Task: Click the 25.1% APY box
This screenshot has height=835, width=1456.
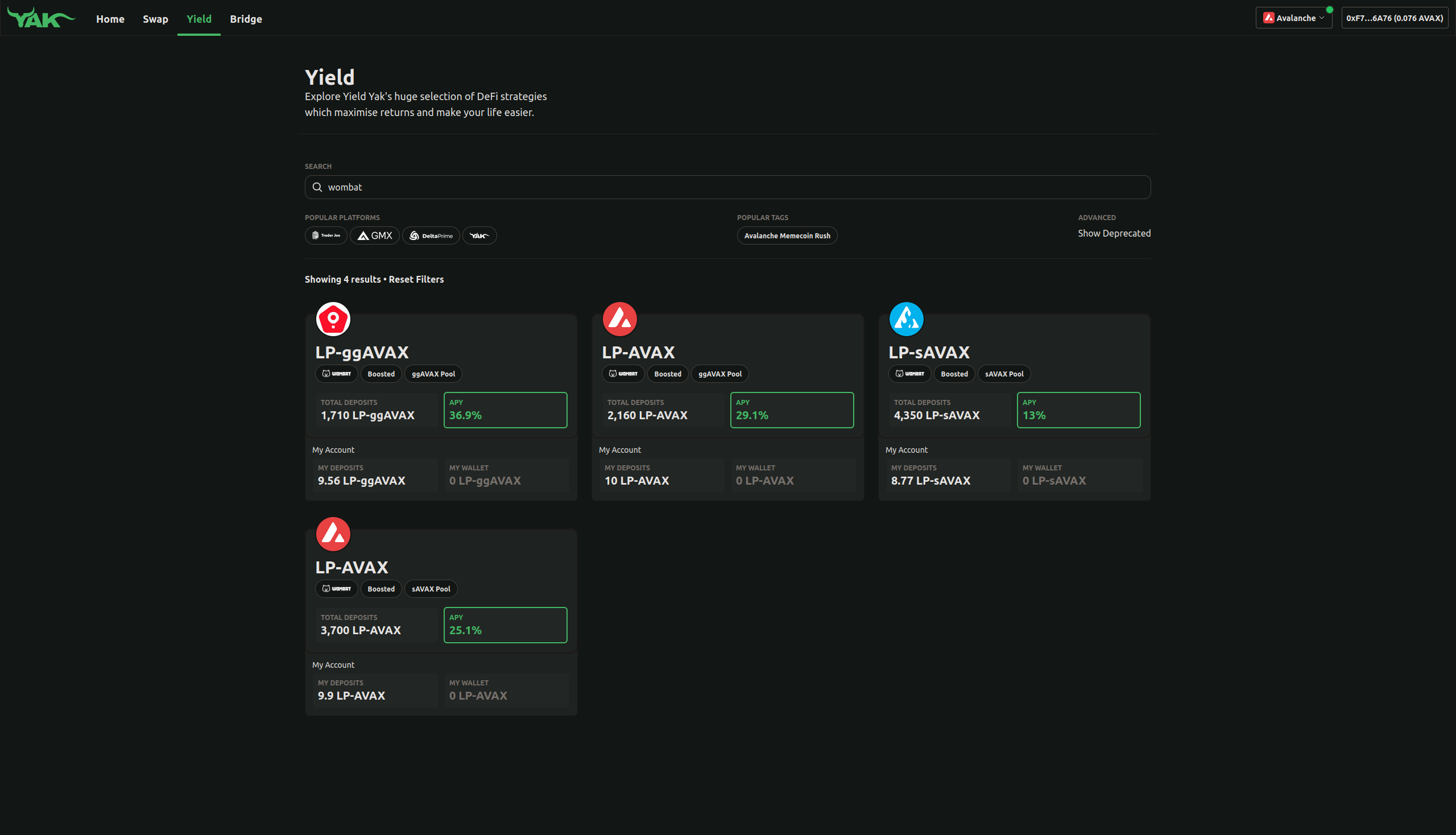Action: [x=505, y=625]
